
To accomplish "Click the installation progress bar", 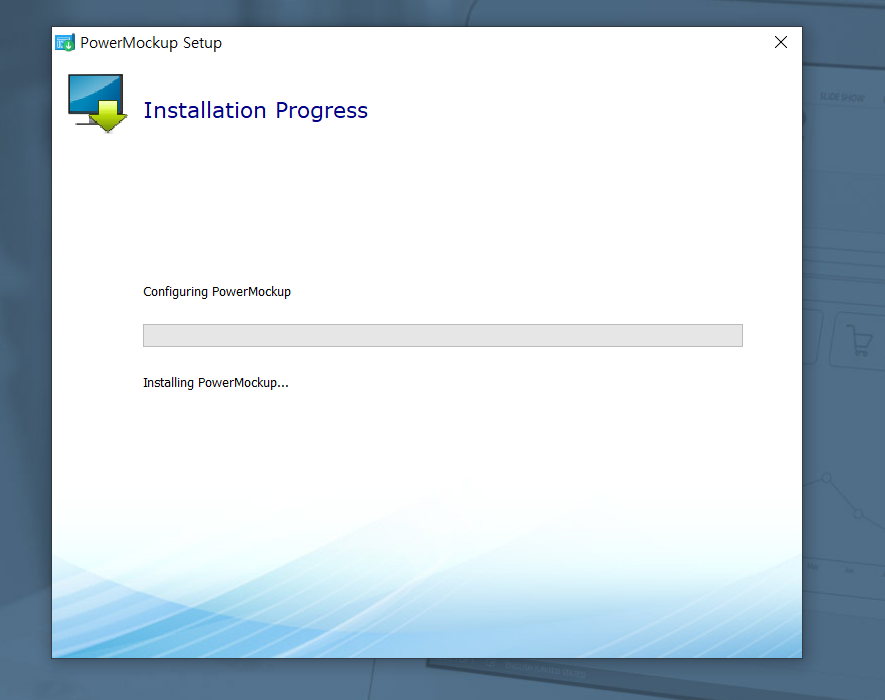I will (442, 335).
